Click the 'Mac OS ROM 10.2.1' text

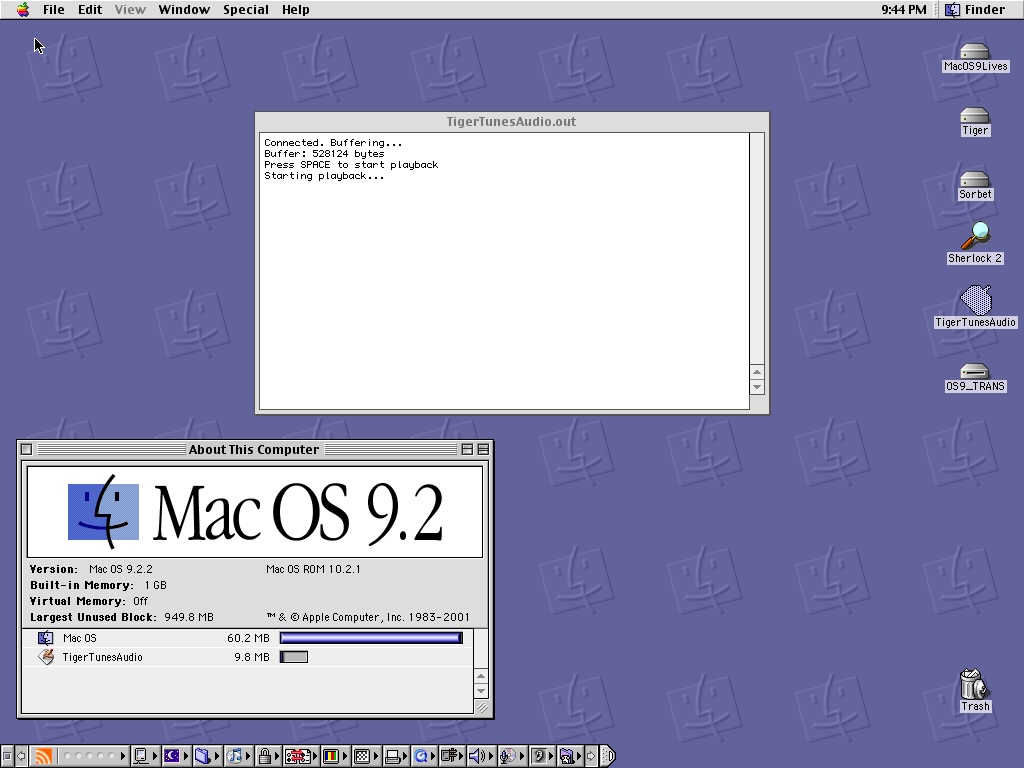[x=313, y=569]
